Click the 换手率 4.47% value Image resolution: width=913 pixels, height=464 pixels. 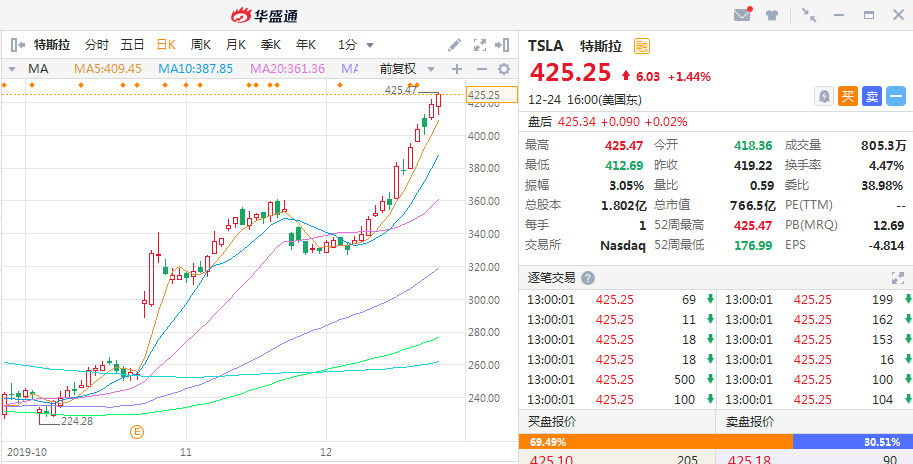click(x=886, y=165)
